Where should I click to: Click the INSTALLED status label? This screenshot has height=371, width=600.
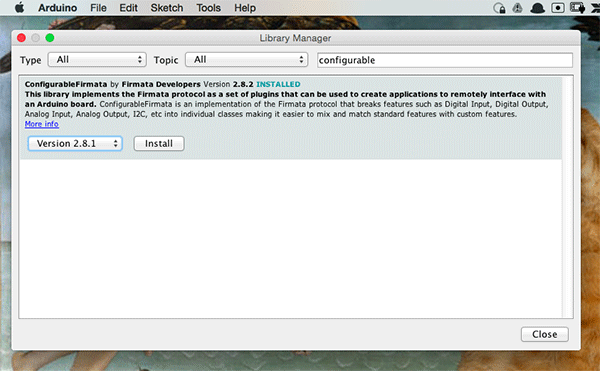(x=278, y=84)
